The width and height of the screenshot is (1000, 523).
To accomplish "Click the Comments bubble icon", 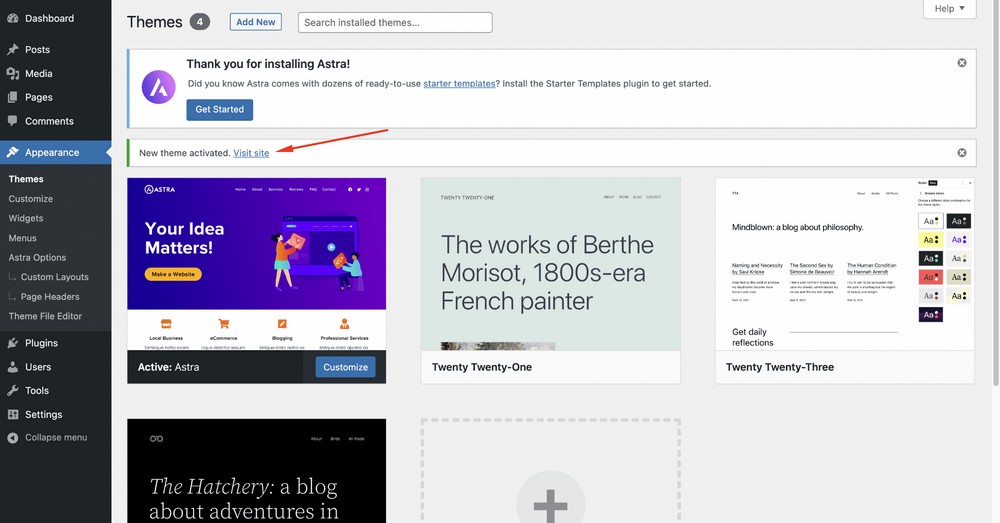I will click(13, 121).
